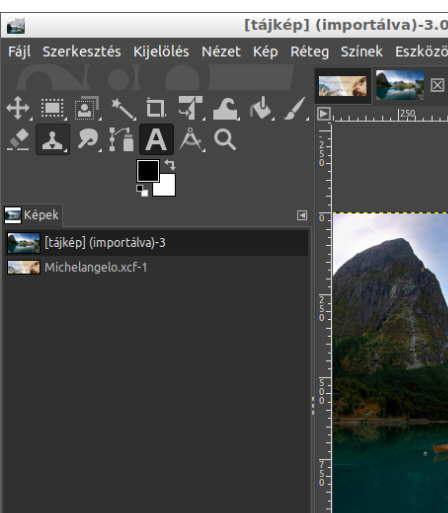Select the Measure compass tool

[x=191, y=139]
